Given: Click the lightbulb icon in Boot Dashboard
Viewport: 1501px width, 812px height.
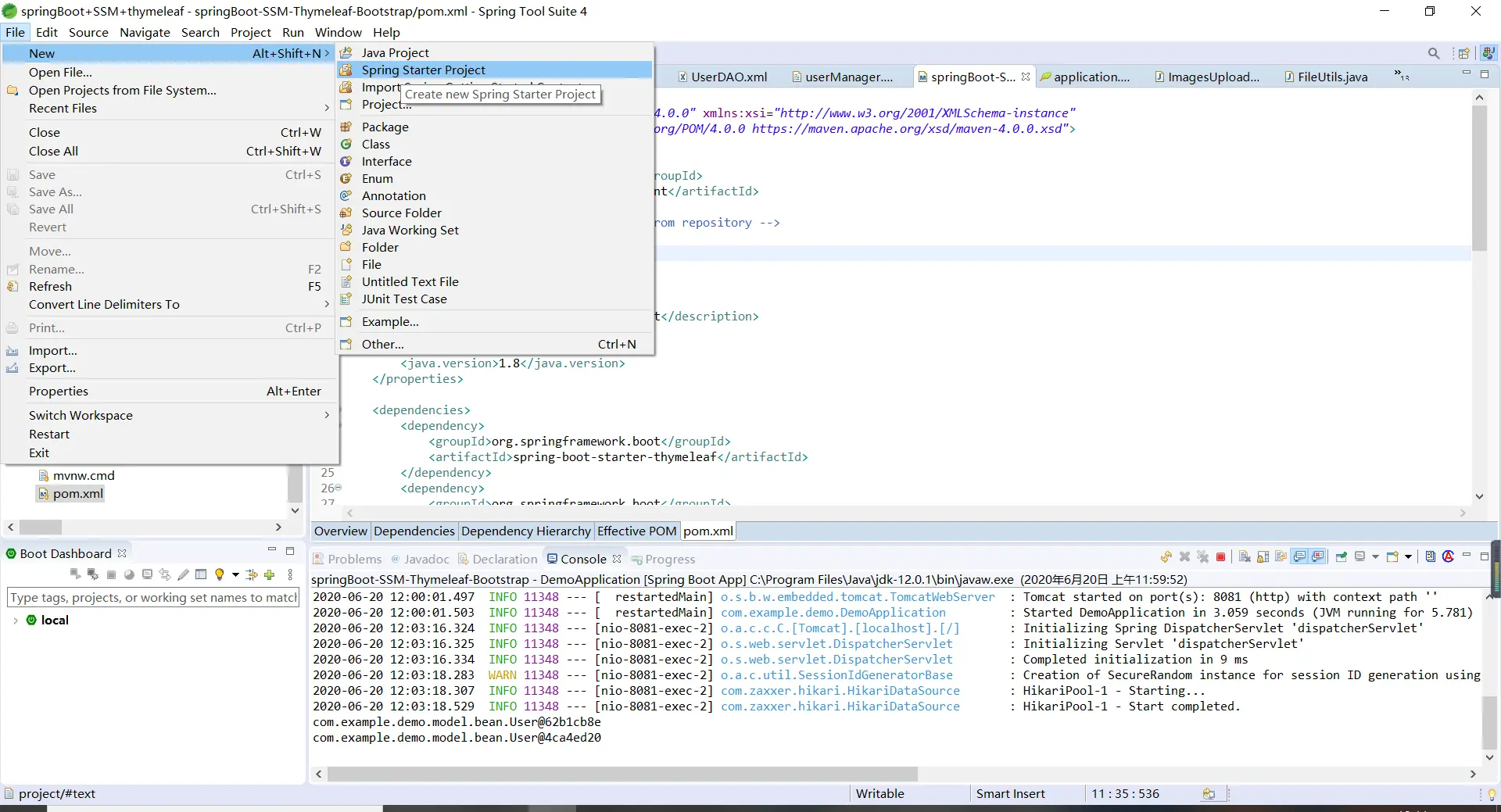Looking at the screenshot, I should coord(220,574).
